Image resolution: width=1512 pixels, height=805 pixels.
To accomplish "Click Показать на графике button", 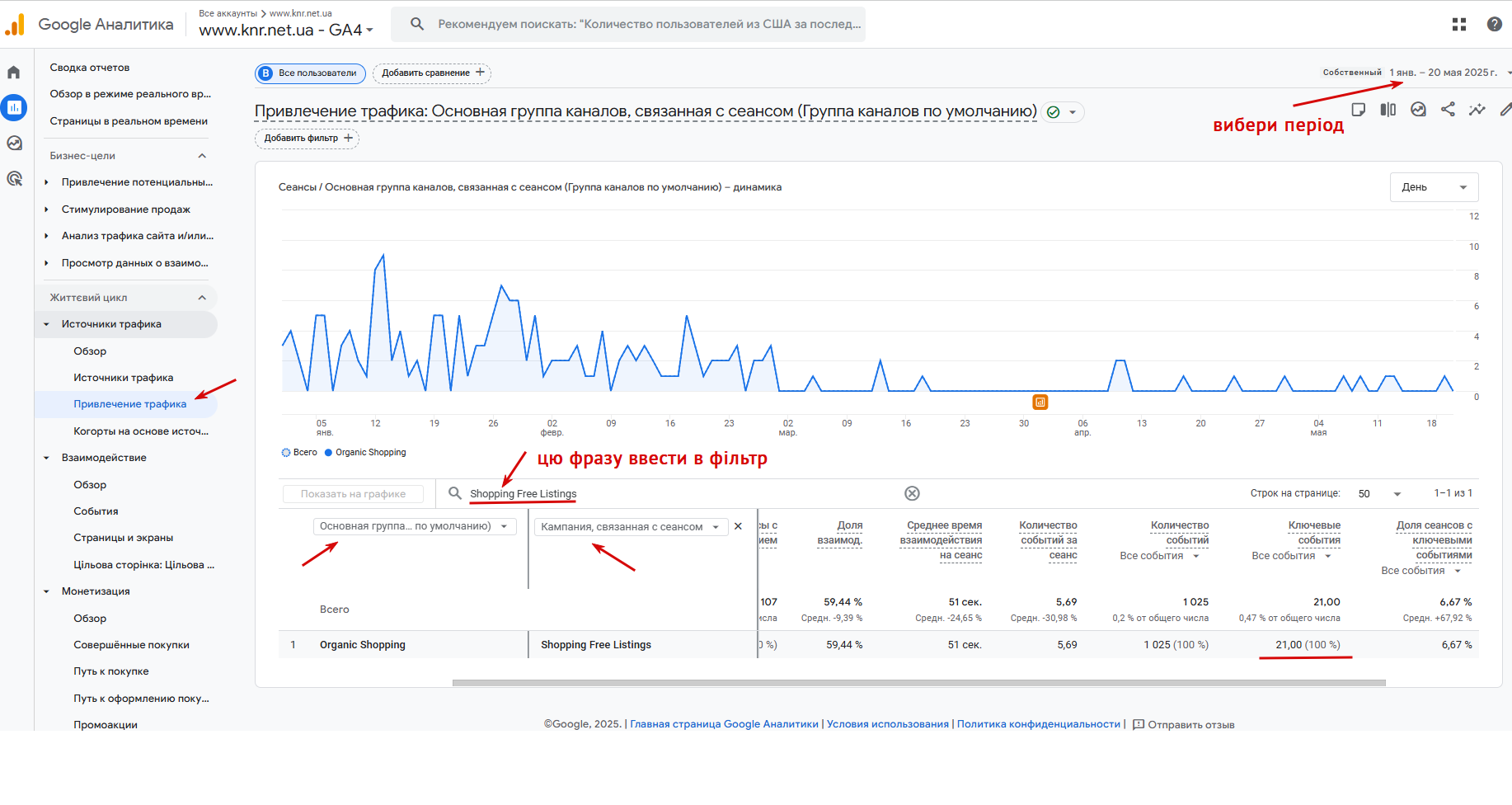I will click(x=353, y=494).
